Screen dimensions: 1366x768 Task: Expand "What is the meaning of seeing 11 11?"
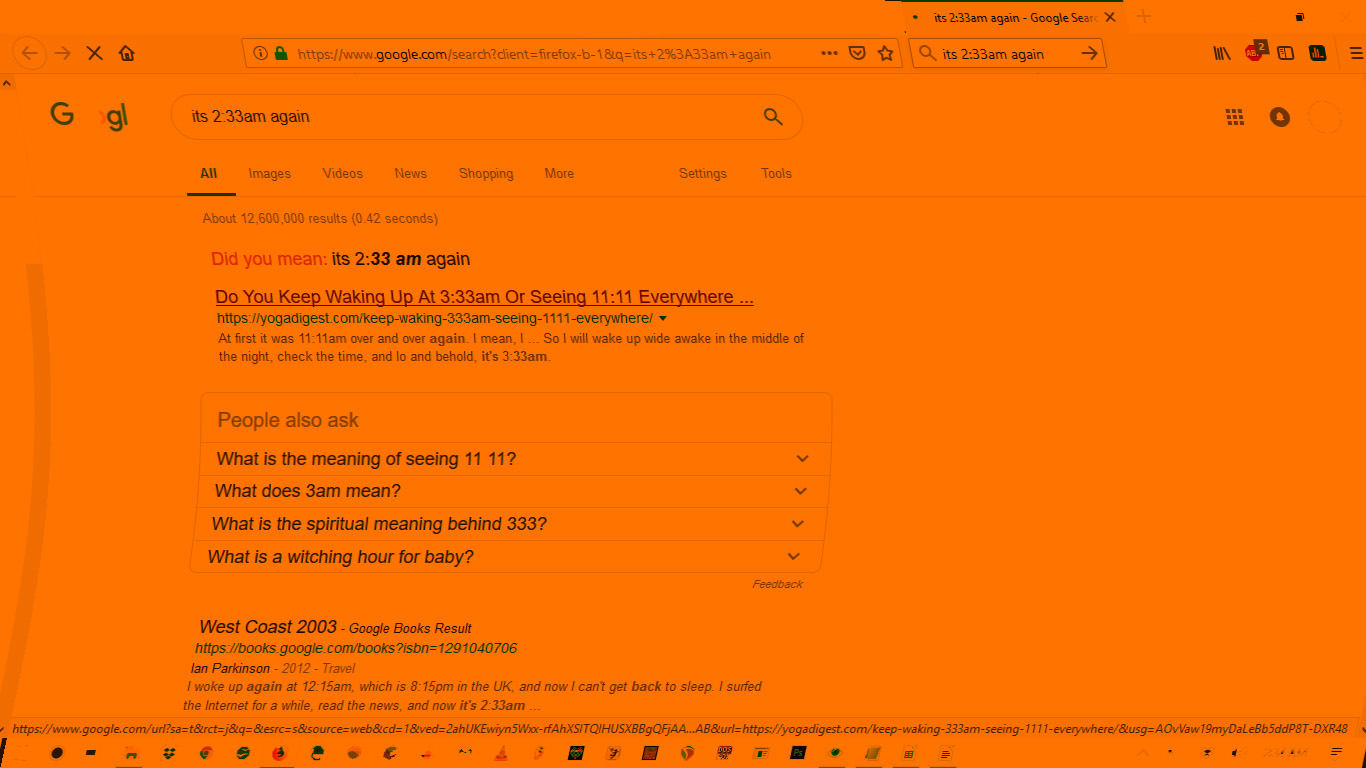tap(802, 459)
